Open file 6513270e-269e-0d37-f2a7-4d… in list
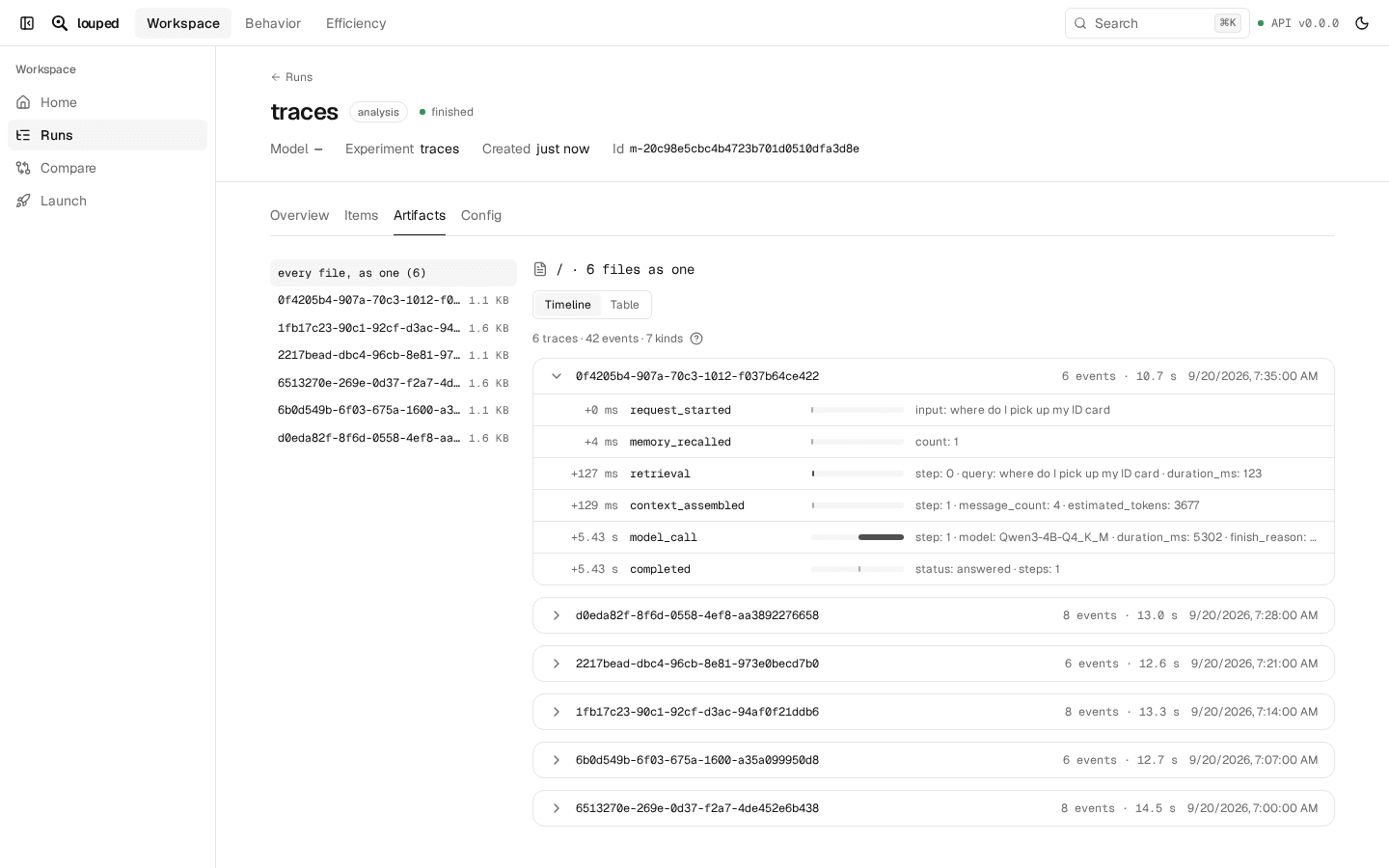This screenshot has width=1389, height=868. coord(394,383)
